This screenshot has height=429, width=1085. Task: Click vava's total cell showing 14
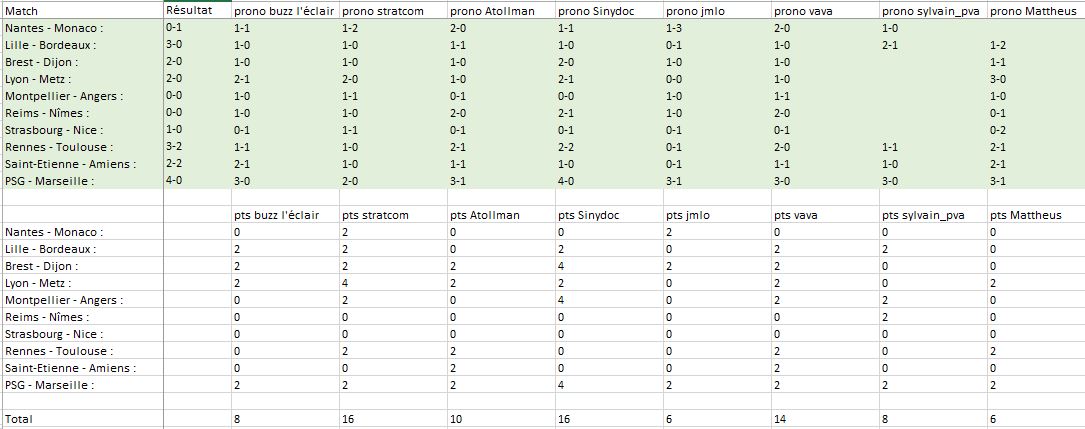tap(824, 417)
